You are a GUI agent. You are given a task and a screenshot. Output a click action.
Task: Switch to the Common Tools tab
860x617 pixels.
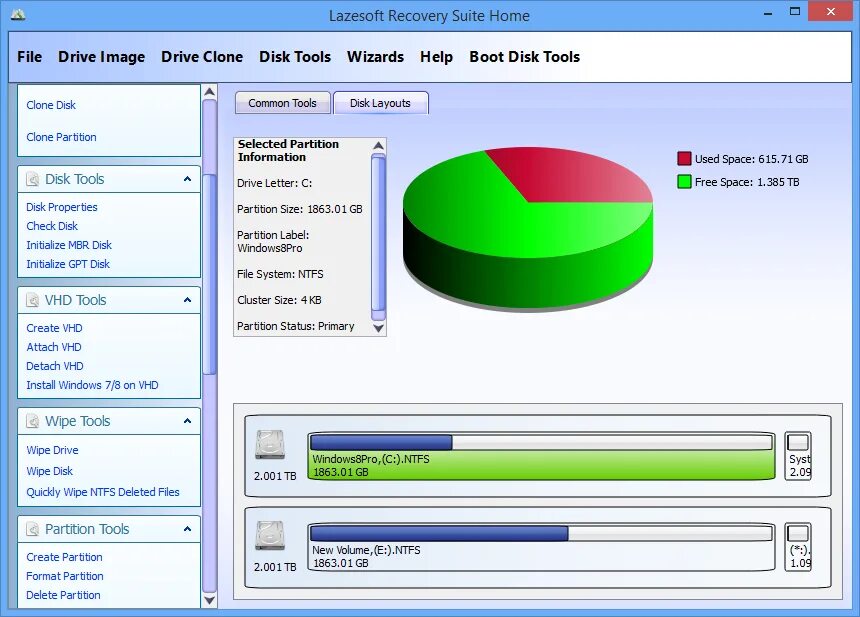(x=282, y=103)
